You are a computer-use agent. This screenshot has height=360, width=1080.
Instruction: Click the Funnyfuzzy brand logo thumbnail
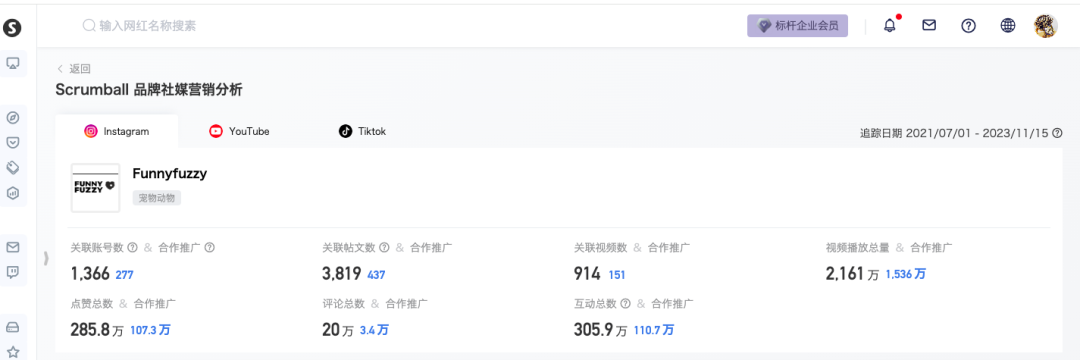[x=96, y=187]
